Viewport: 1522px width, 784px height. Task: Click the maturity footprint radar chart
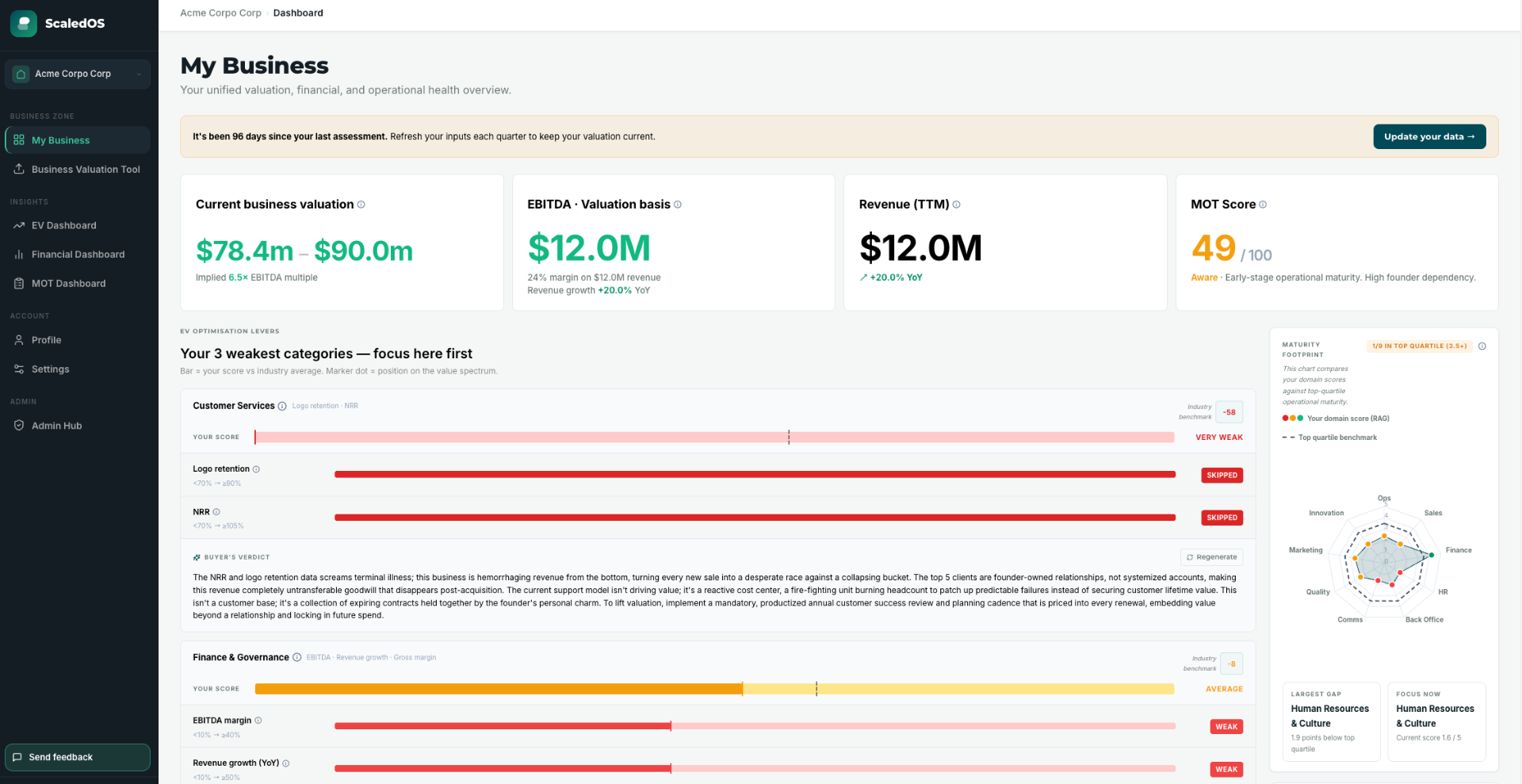click(1386, 561)
